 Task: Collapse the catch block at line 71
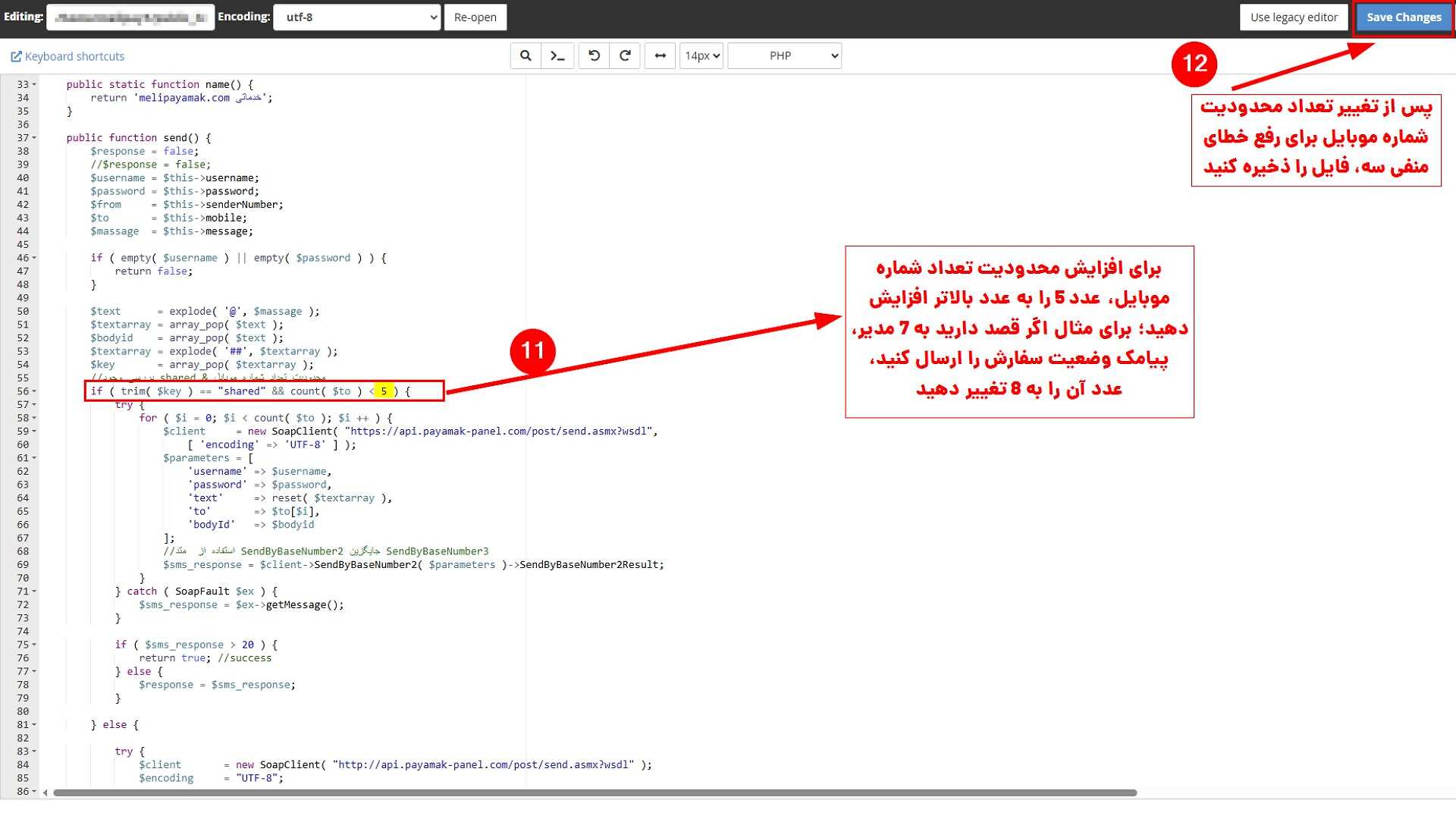pyautogui.click(x=35, y=592)
